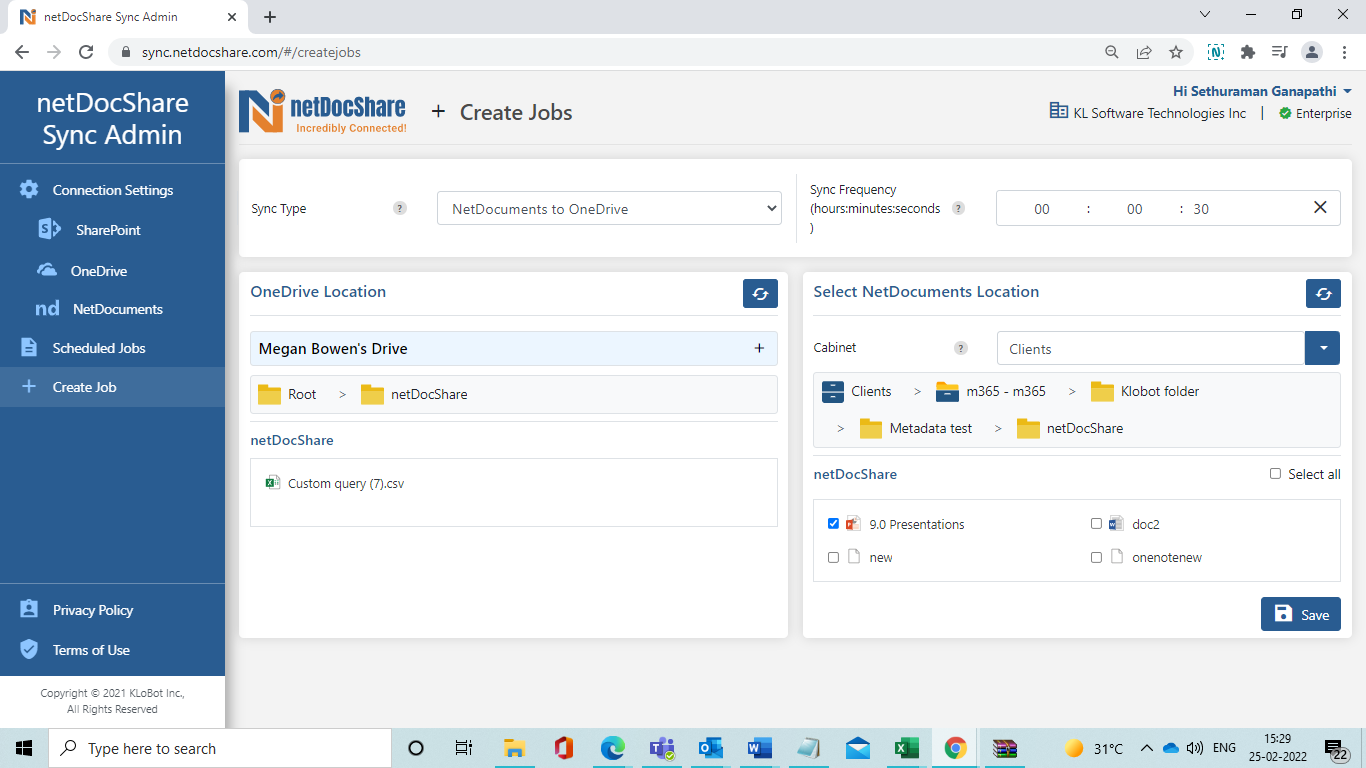Click the Create Job plus icon in sidebar
The height and width of the screenshot is (768, 1366).
[x=29, y=387]
